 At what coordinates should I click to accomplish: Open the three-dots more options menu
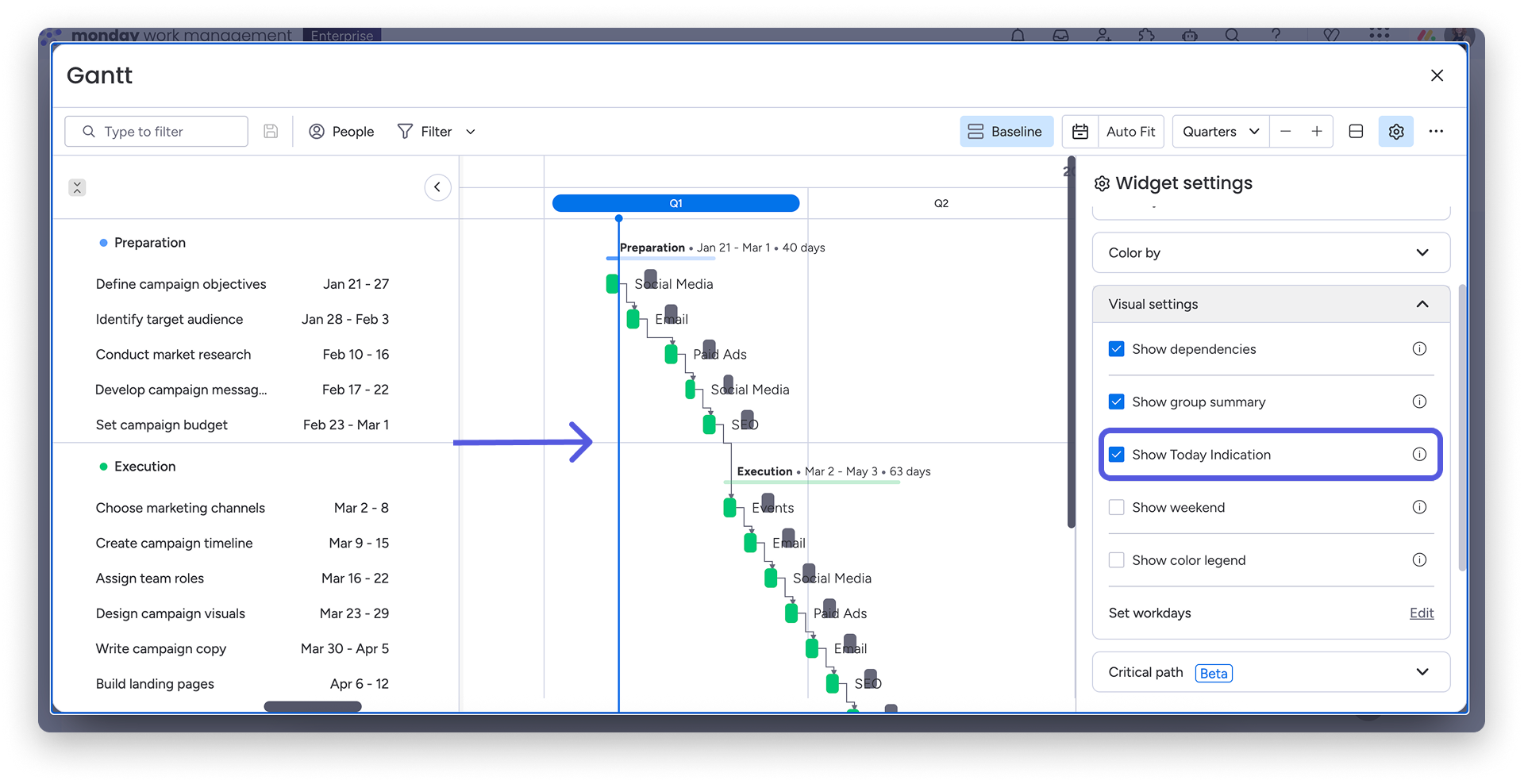pyautogui.click(x=1436, y=132)
